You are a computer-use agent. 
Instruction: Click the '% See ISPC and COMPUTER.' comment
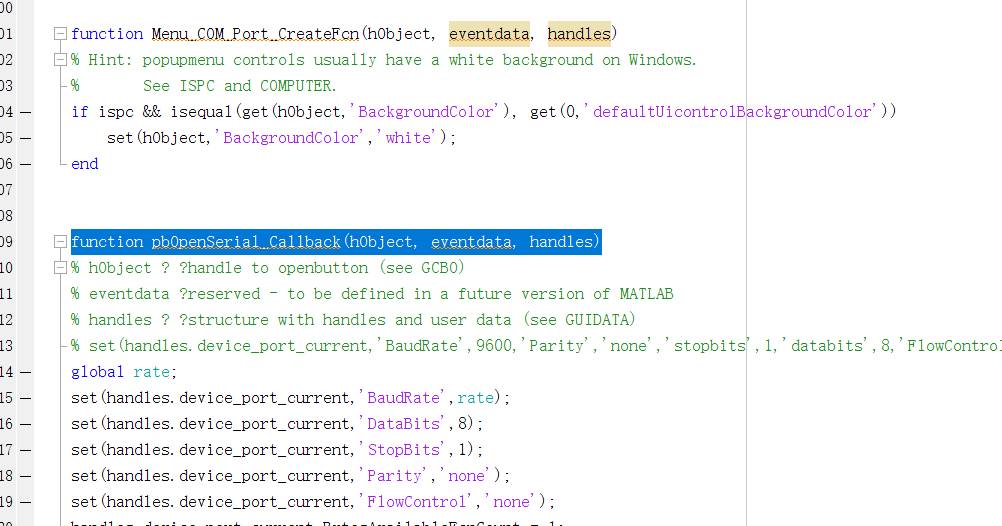point(203,86)
